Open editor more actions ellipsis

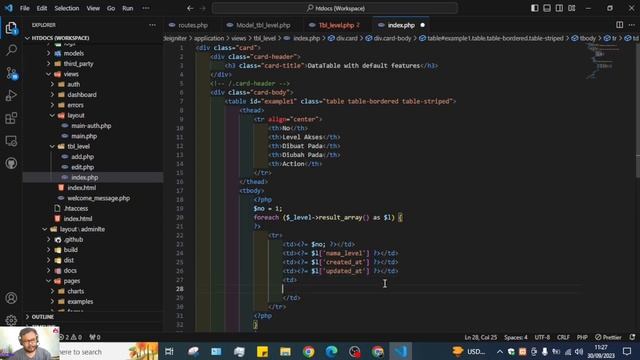(x=631, y=25)
